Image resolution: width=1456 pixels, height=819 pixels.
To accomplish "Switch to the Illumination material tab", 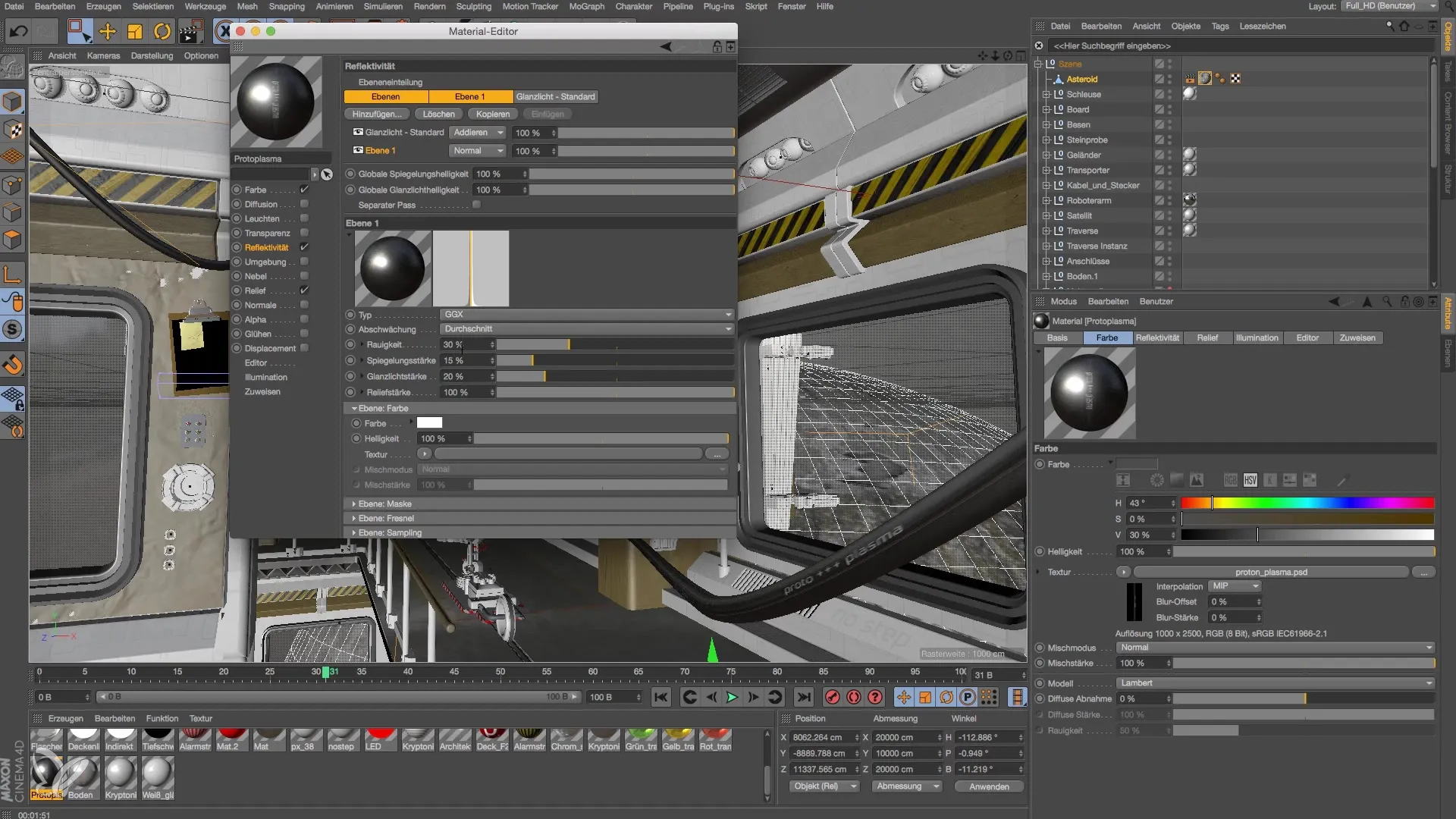I will pos(1257,337).
